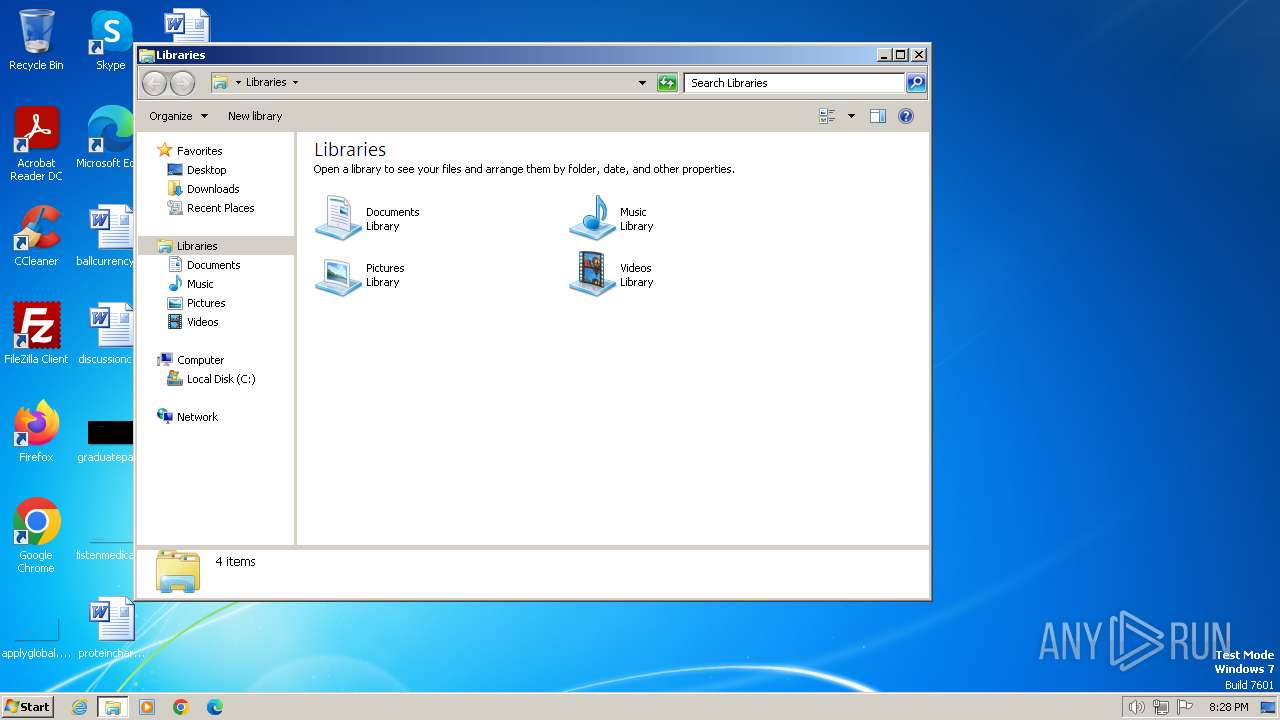Click into the Search Libraries field
1280x720 pixels.
795,83
